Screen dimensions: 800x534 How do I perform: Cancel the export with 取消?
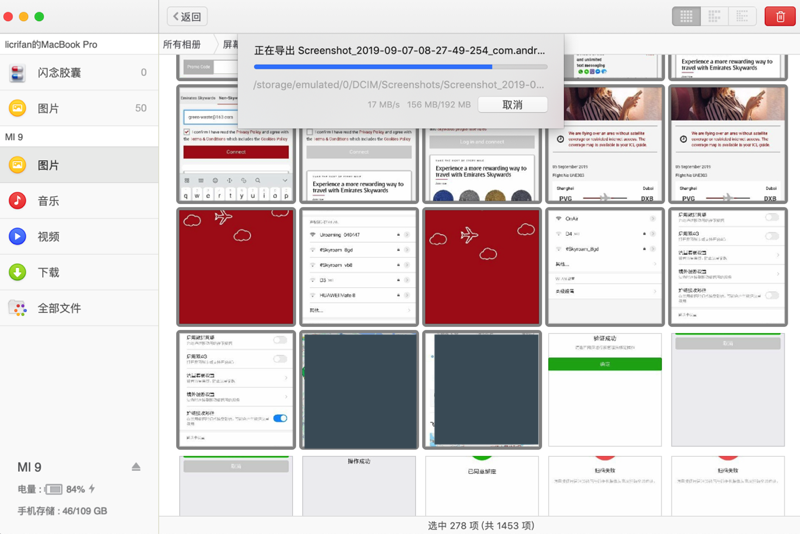(x=512, y=105)
